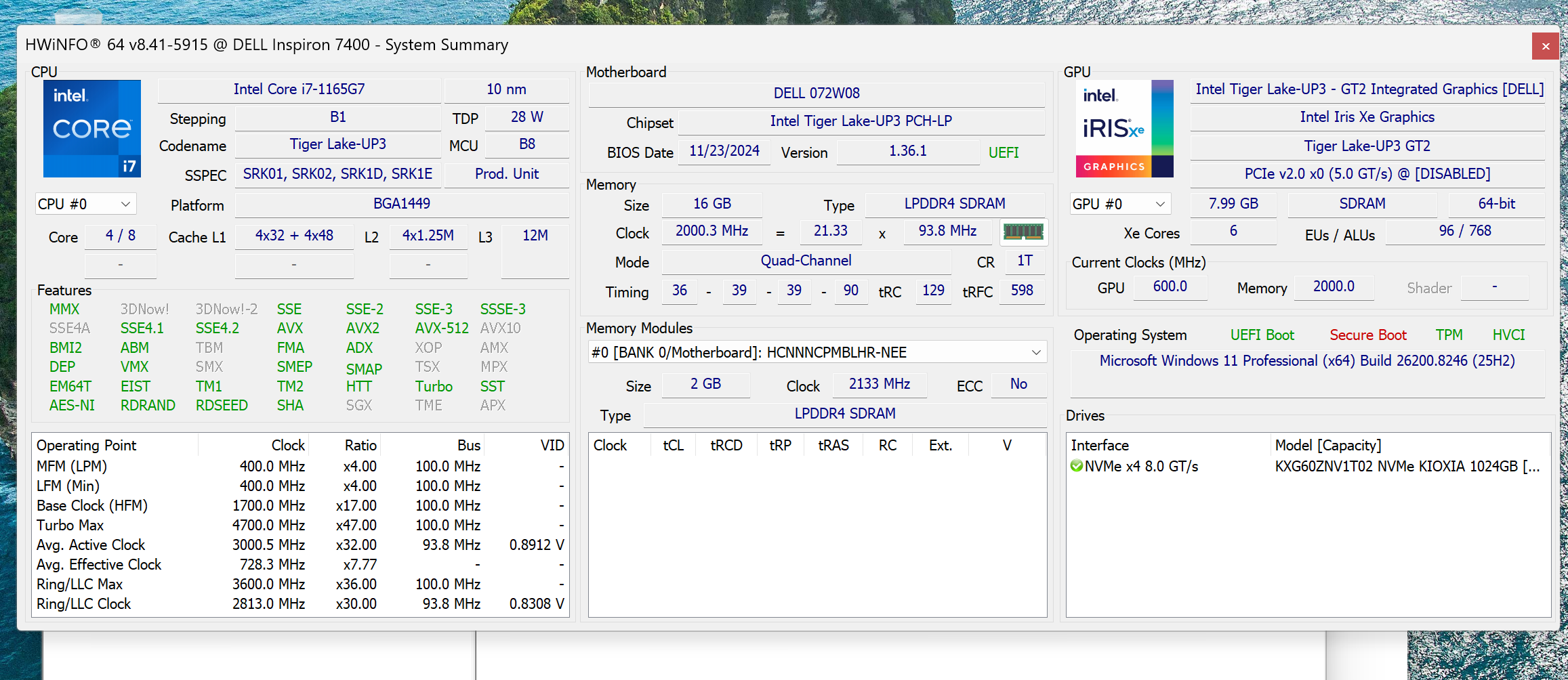Click the Memory Clock value 2000.3 MHz
The image size is (1568, 680).
tap(712, 231)
